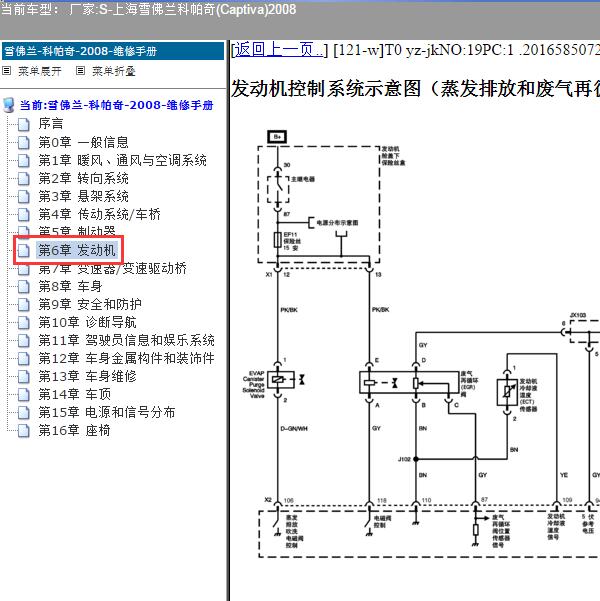Click the page icon next to 第10章

(x=24, y=323)
